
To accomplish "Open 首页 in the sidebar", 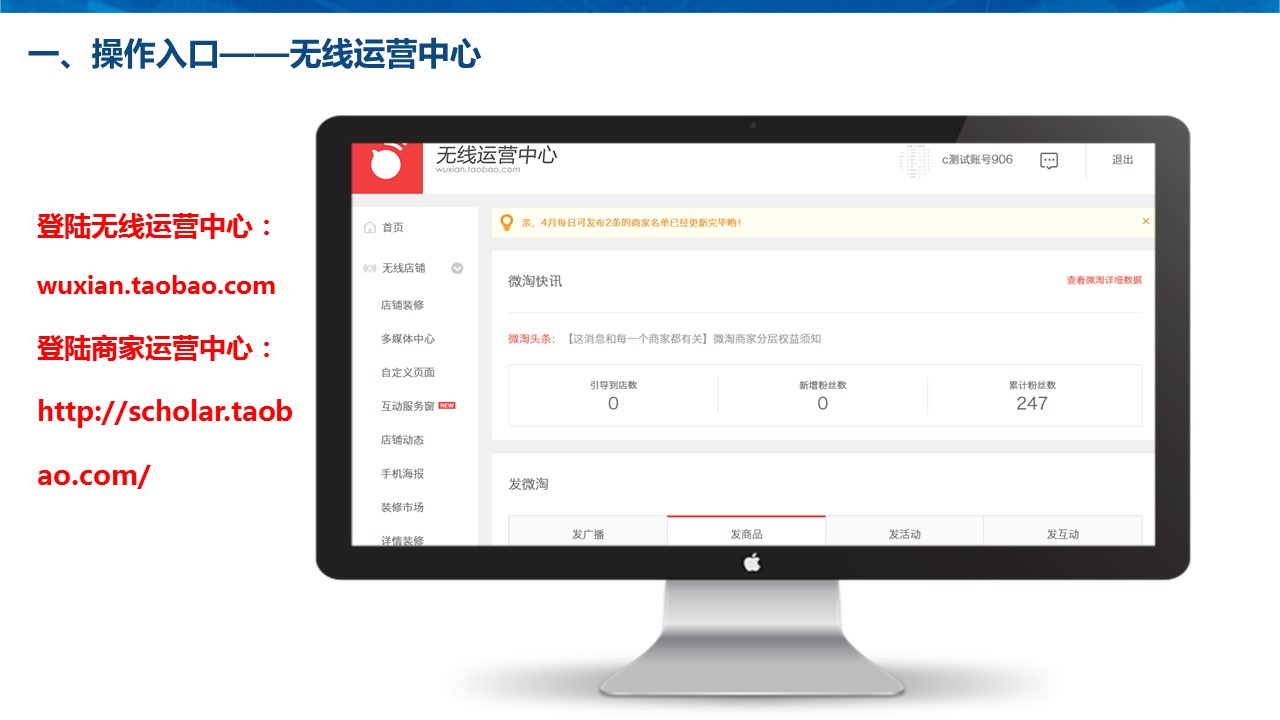I will [x=393, y=228].
